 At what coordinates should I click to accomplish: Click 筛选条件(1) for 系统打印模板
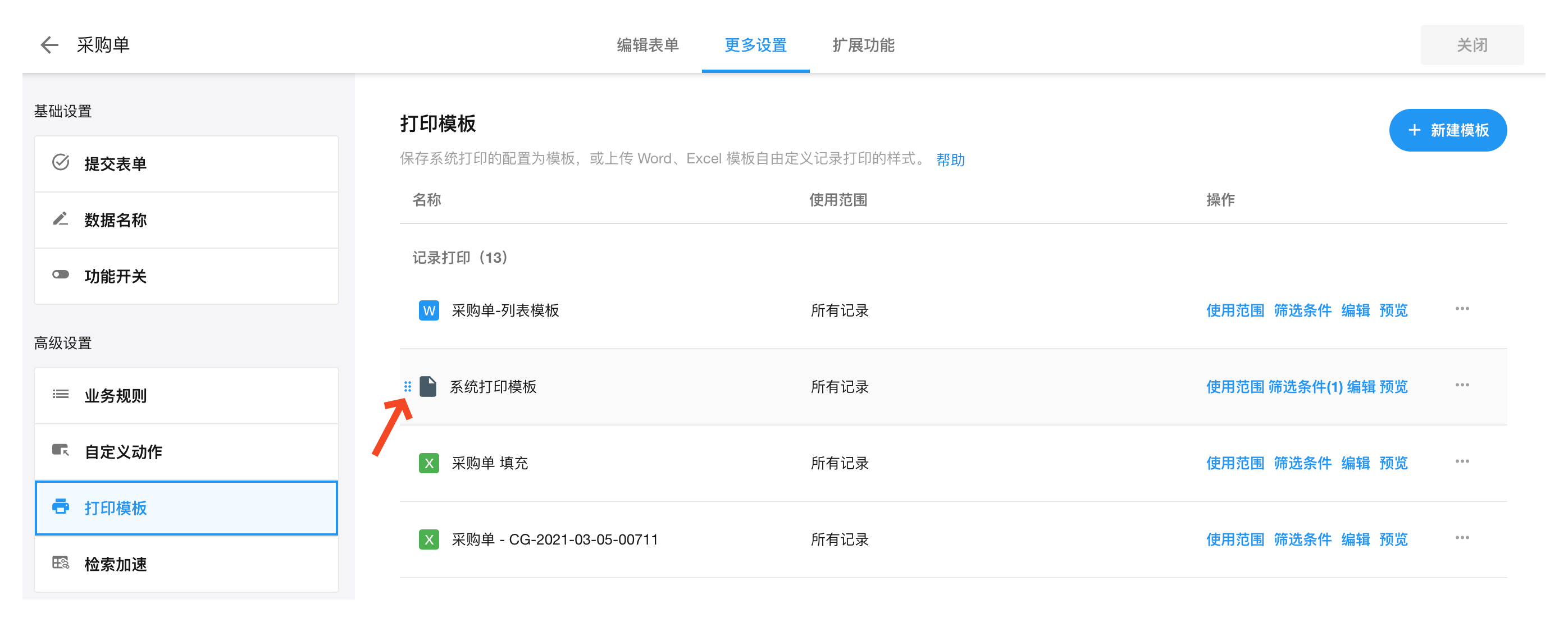tap(1306, 386)
